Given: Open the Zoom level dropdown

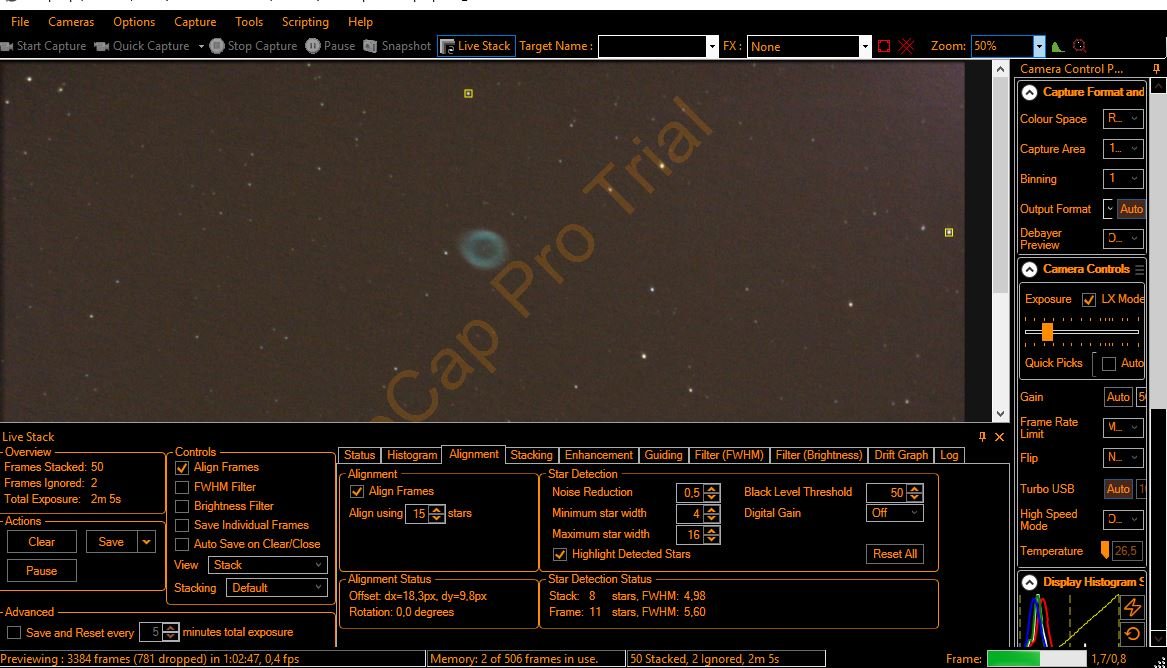Looking at the screenshot, I should pos(1039,46).
